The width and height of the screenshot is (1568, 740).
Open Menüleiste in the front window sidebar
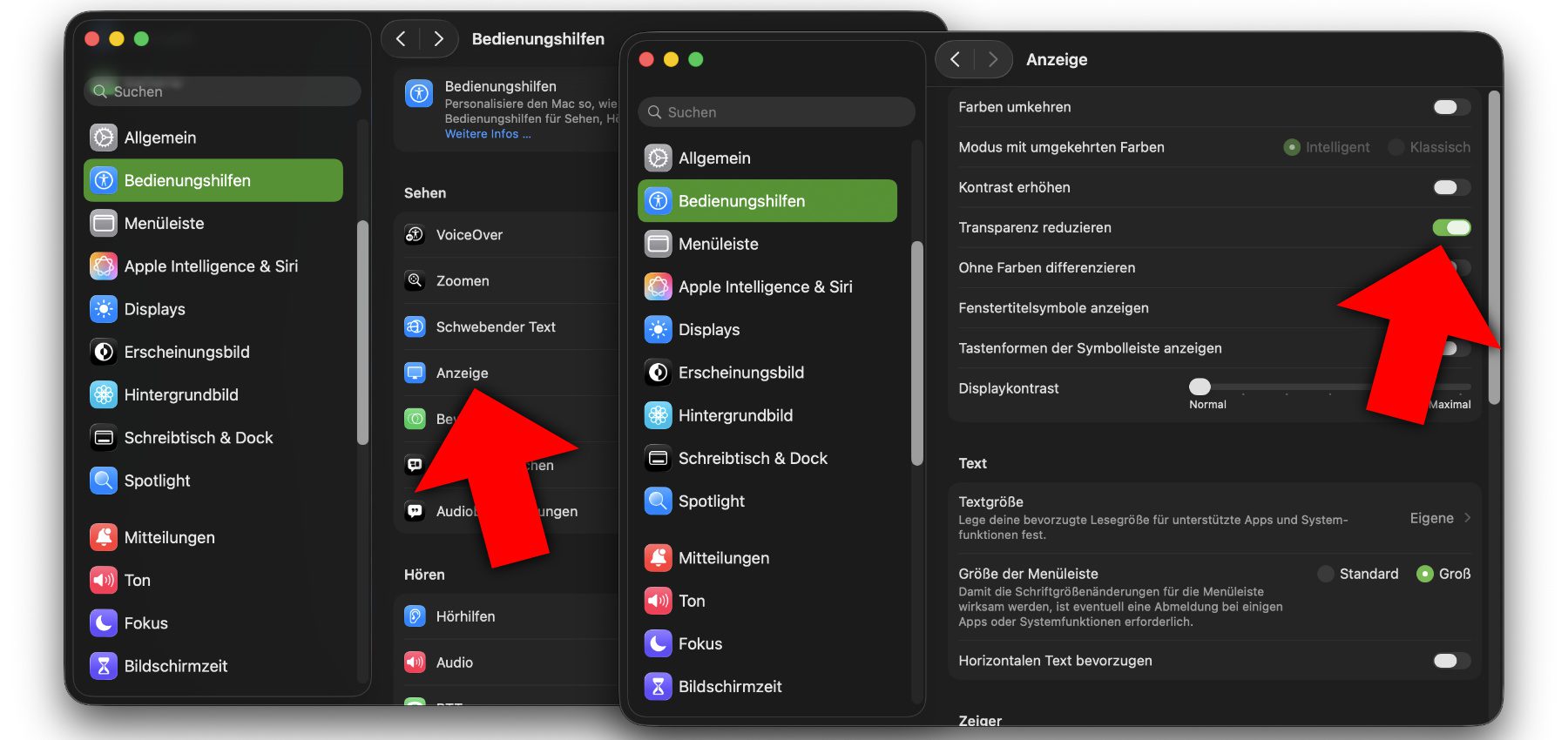click(718, 244)
